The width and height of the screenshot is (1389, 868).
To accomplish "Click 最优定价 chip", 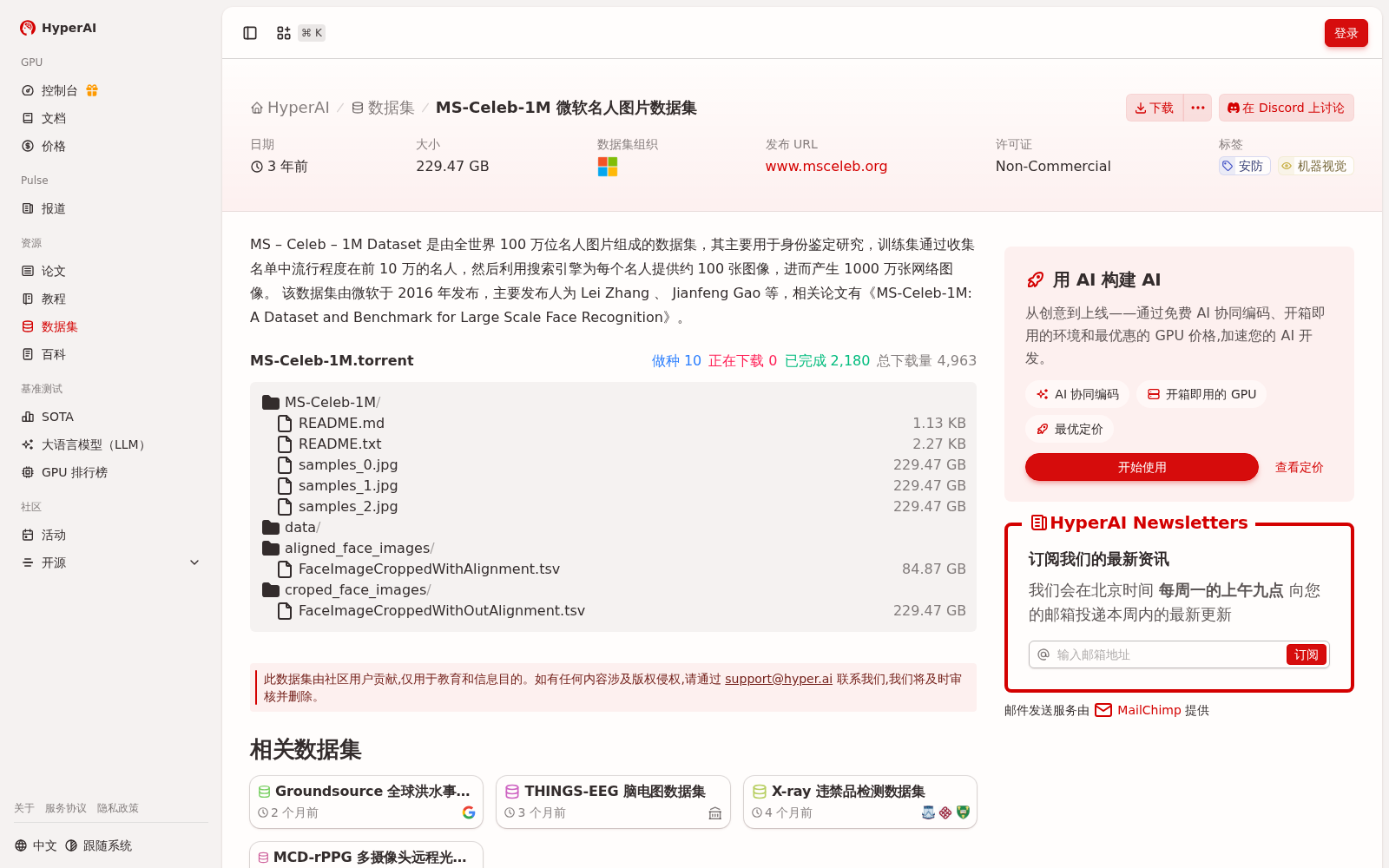I will (1070, 429).
